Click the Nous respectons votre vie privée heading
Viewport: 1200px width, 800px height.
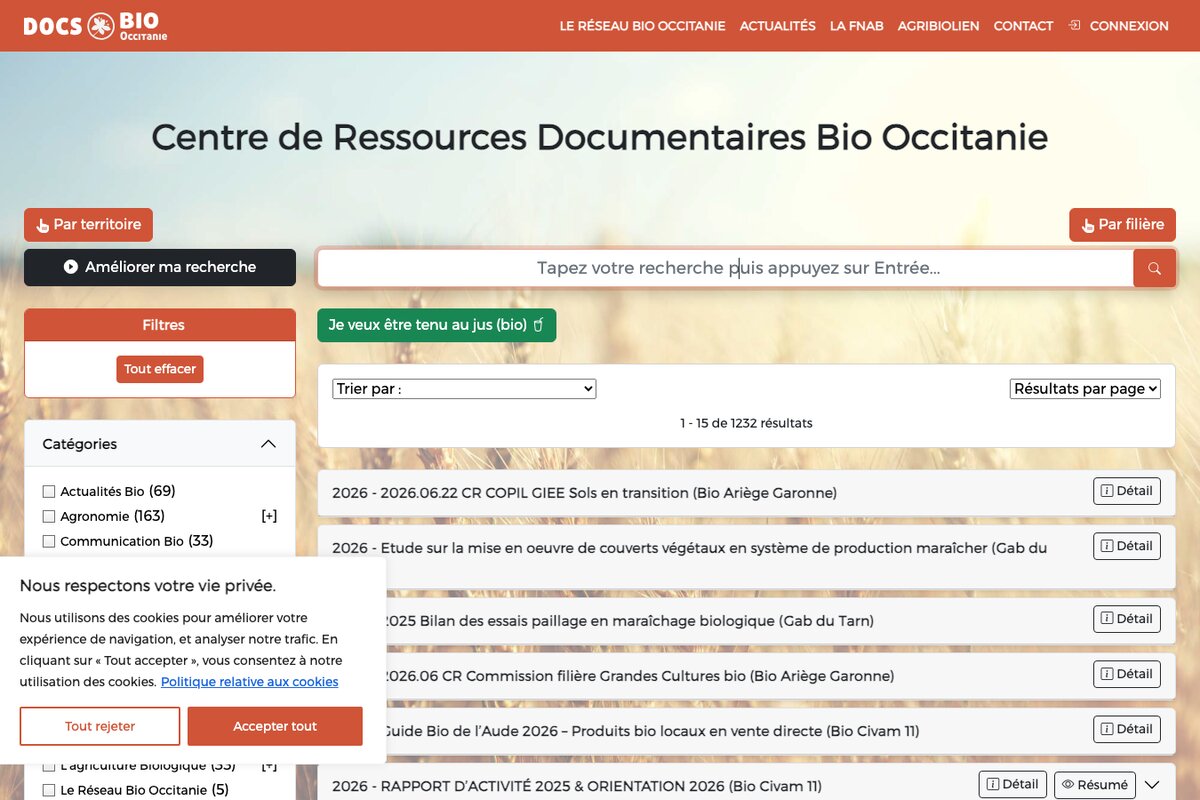(148, 586)
